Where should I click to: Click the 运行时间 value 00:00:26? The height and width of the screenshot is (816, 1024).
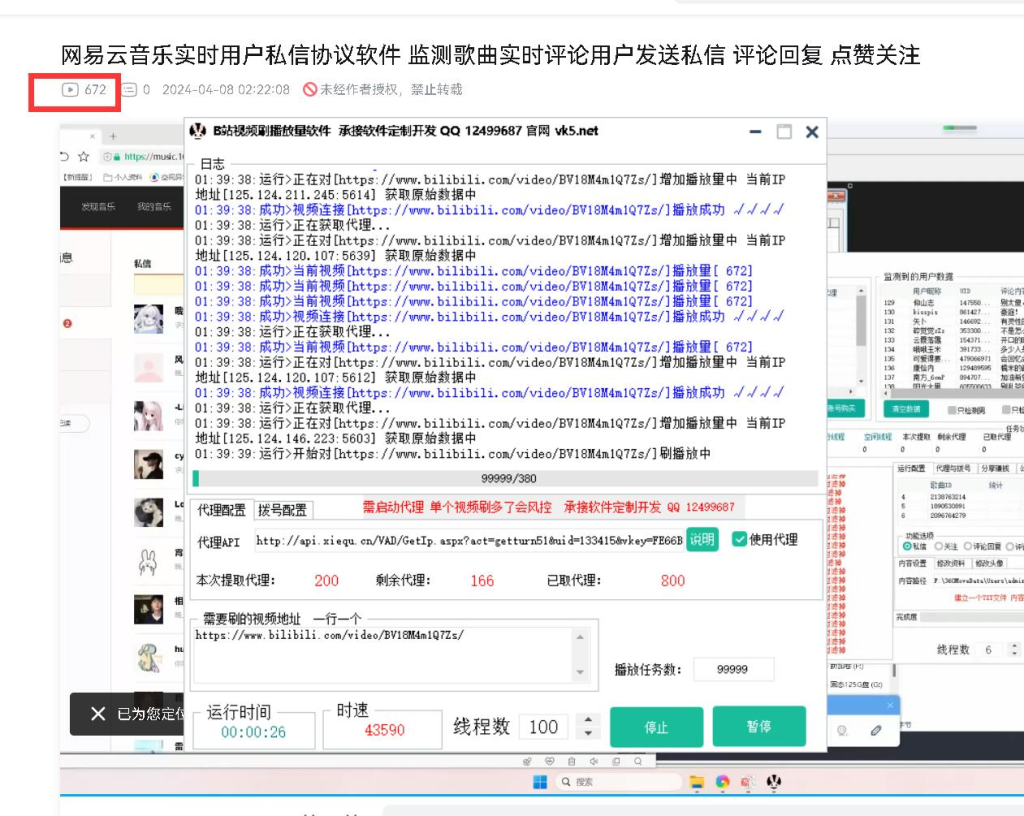[253, 732]
